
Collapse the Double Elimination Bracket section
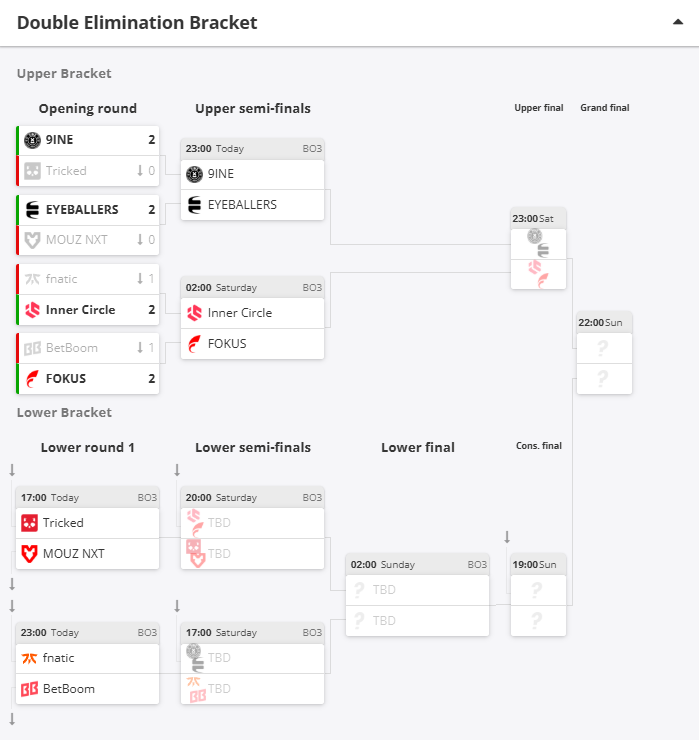click(x=678, y=22)
